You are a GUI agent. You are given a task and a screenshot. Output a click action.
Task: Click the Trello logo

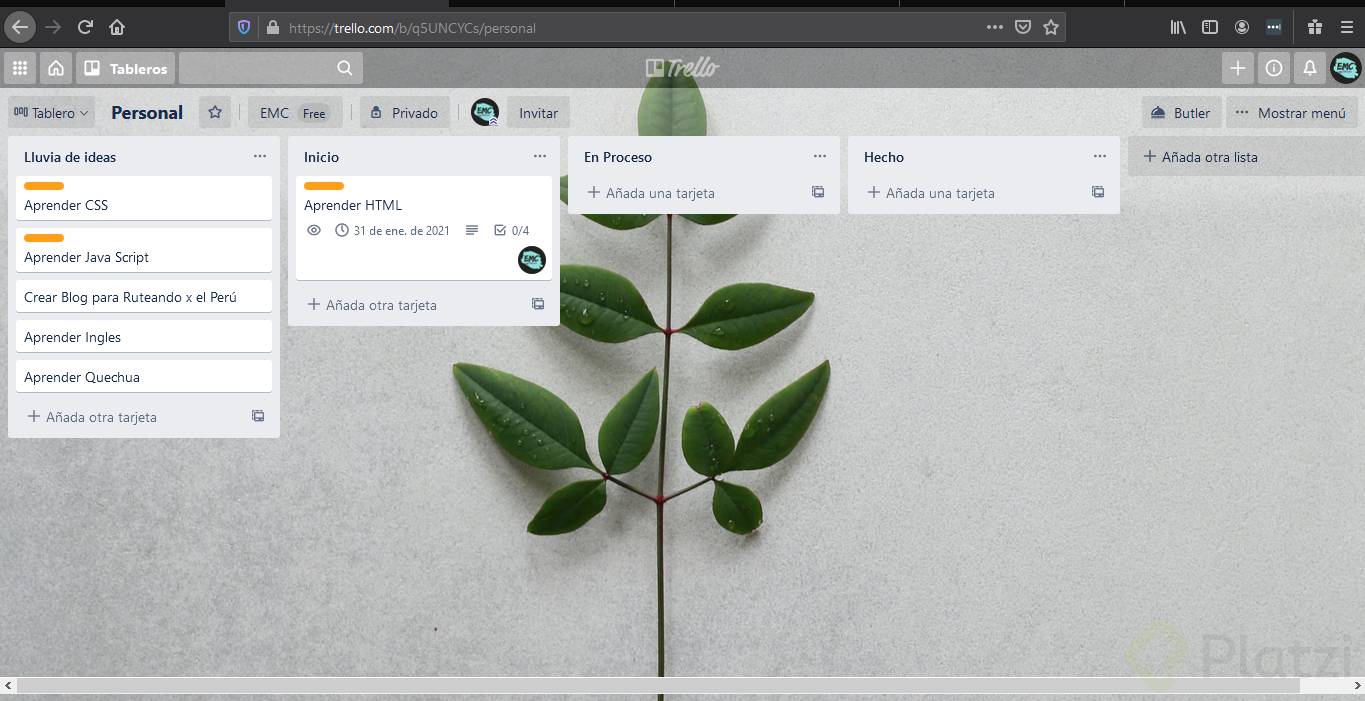coord(682,68)
